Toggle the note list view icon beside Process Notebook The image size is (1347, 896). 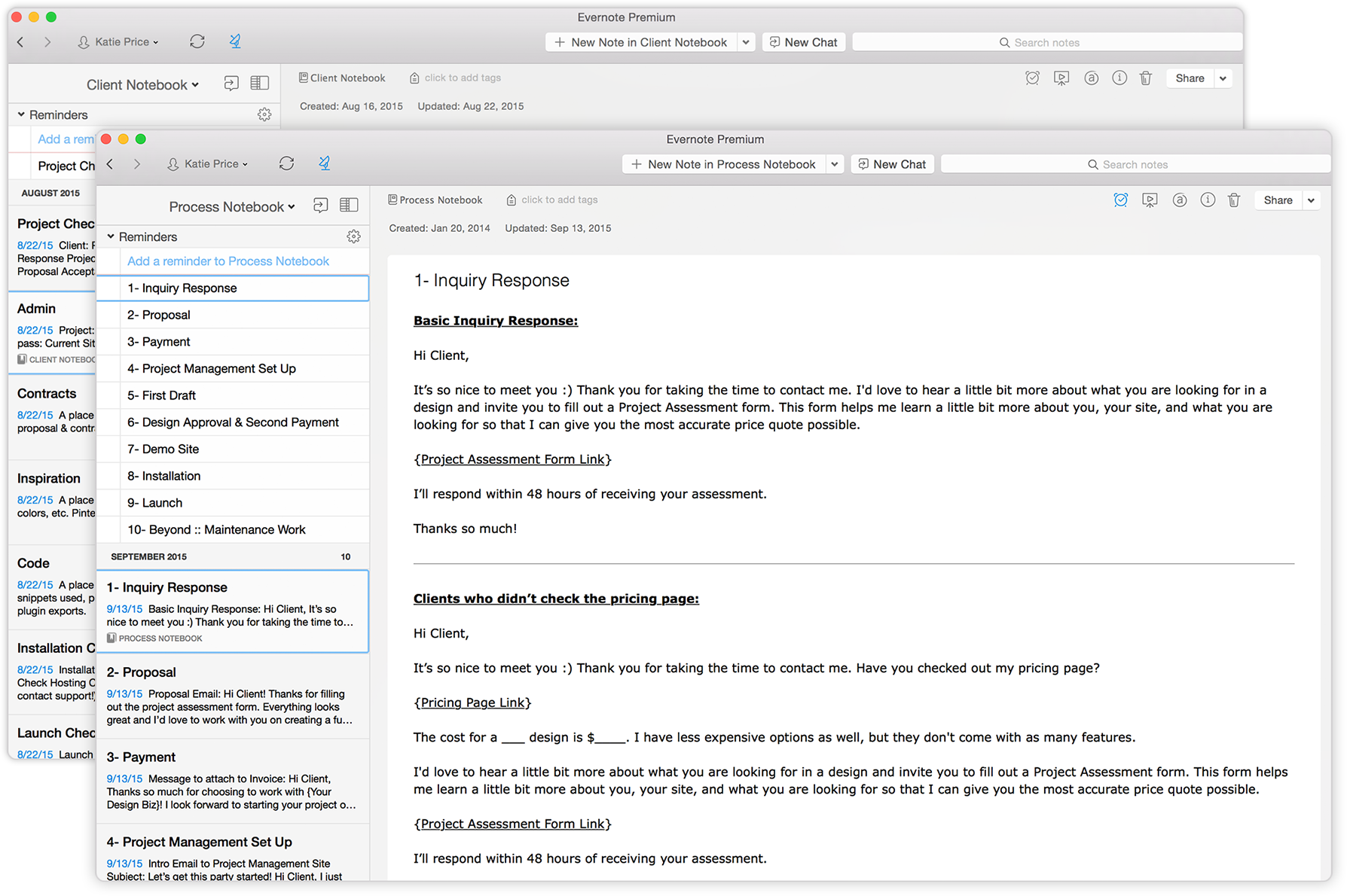(349, 206)
